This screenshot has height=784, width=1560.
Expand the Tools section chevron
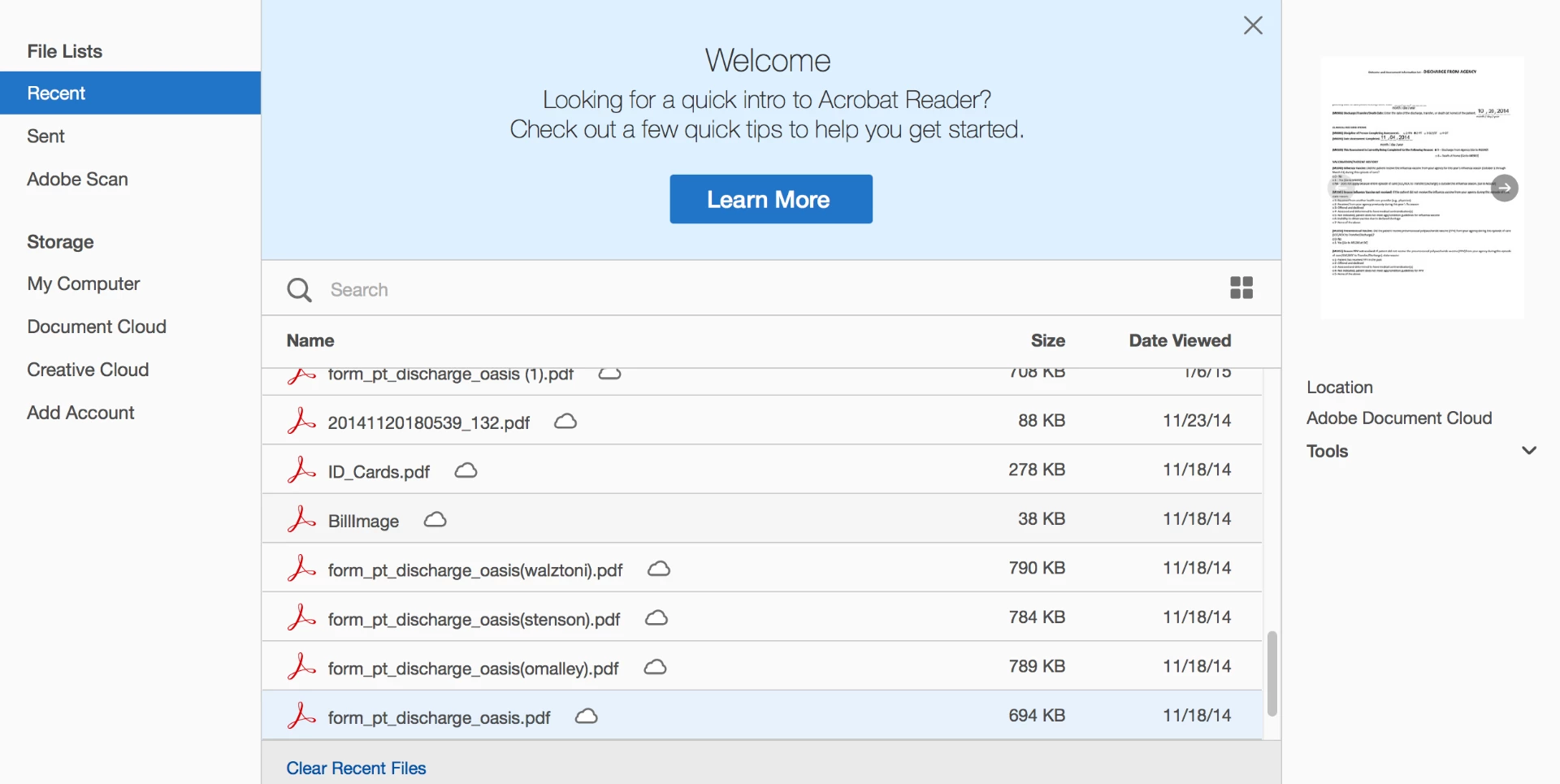pos(1529,450)
